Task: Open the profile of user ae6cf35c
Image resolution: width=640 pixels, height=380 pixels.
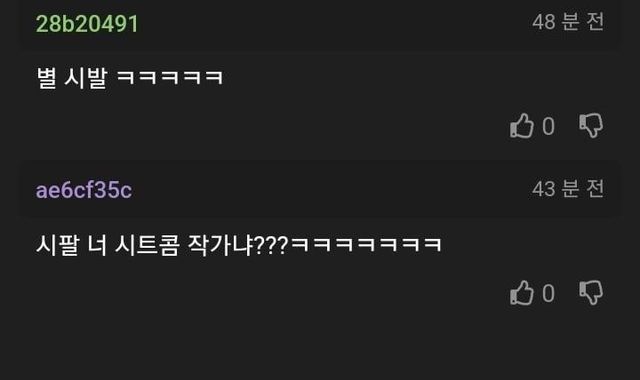Action: [x=84, y=190]
